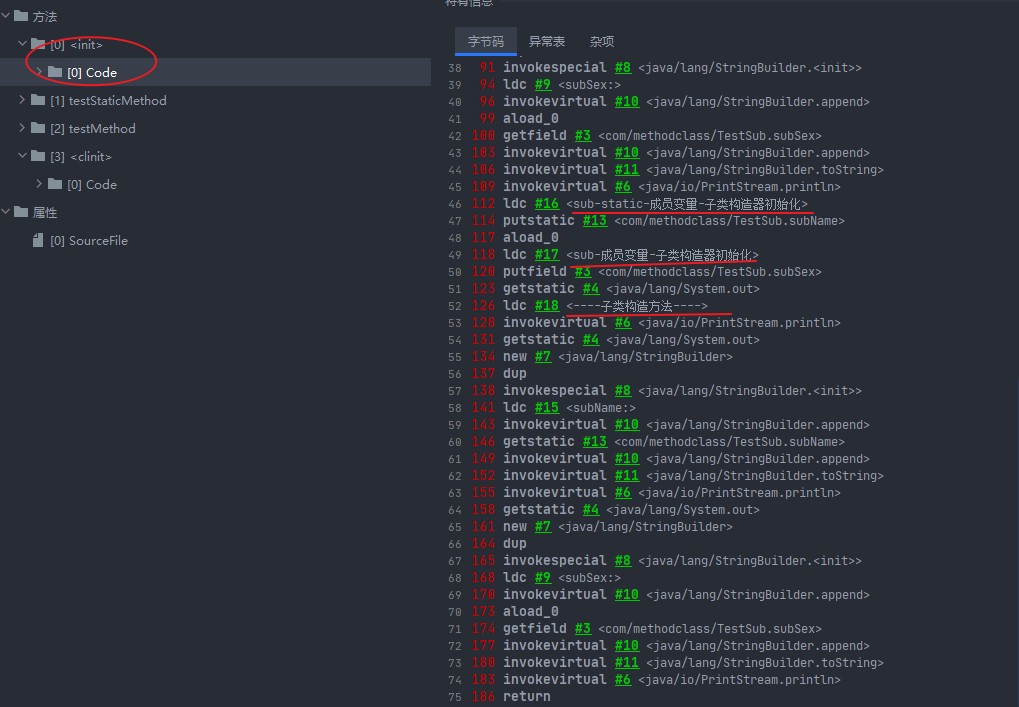
Task: Follow #9 link on line 68
Action: coord(543,578)
